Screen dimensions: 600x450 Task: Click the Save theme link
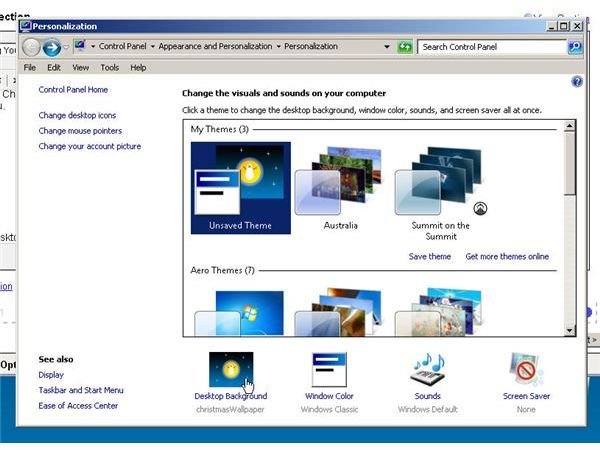[x=430, y=256]
